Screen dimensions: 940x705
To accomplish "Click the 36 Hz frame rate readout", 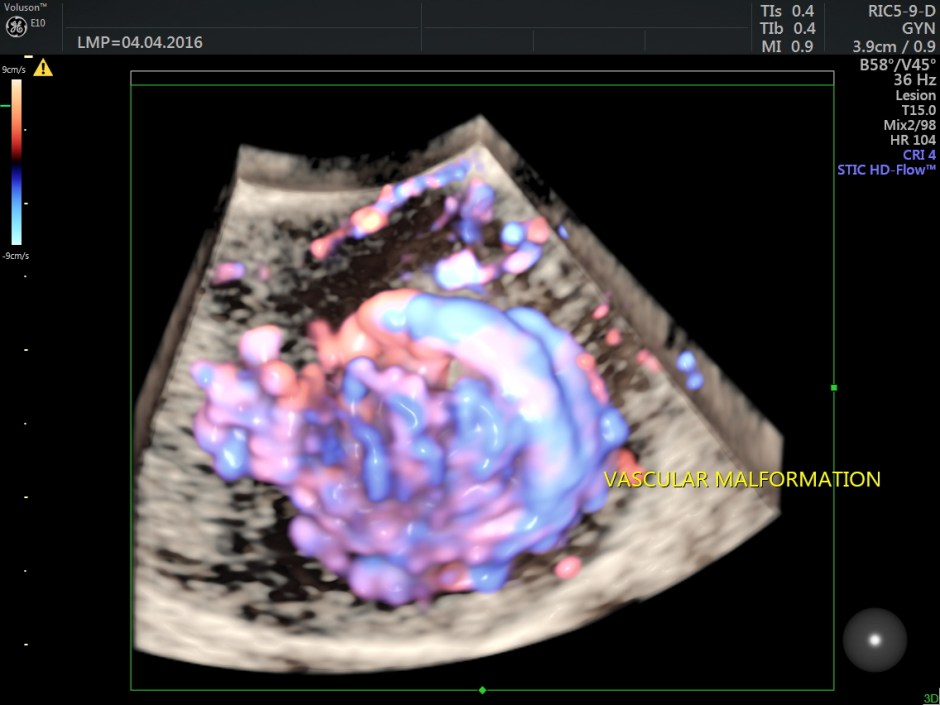I will pos(915,80).
